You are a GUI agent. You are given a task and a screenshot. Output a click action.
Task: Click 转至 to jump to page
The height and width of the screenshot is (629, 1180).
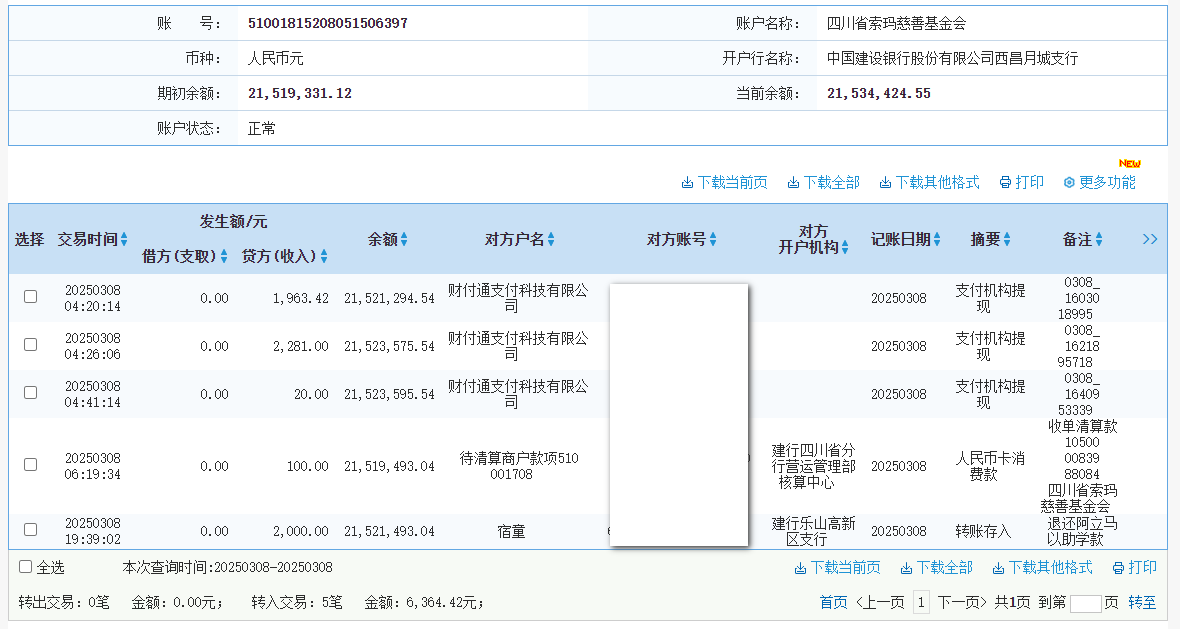tap(1142, 602)
